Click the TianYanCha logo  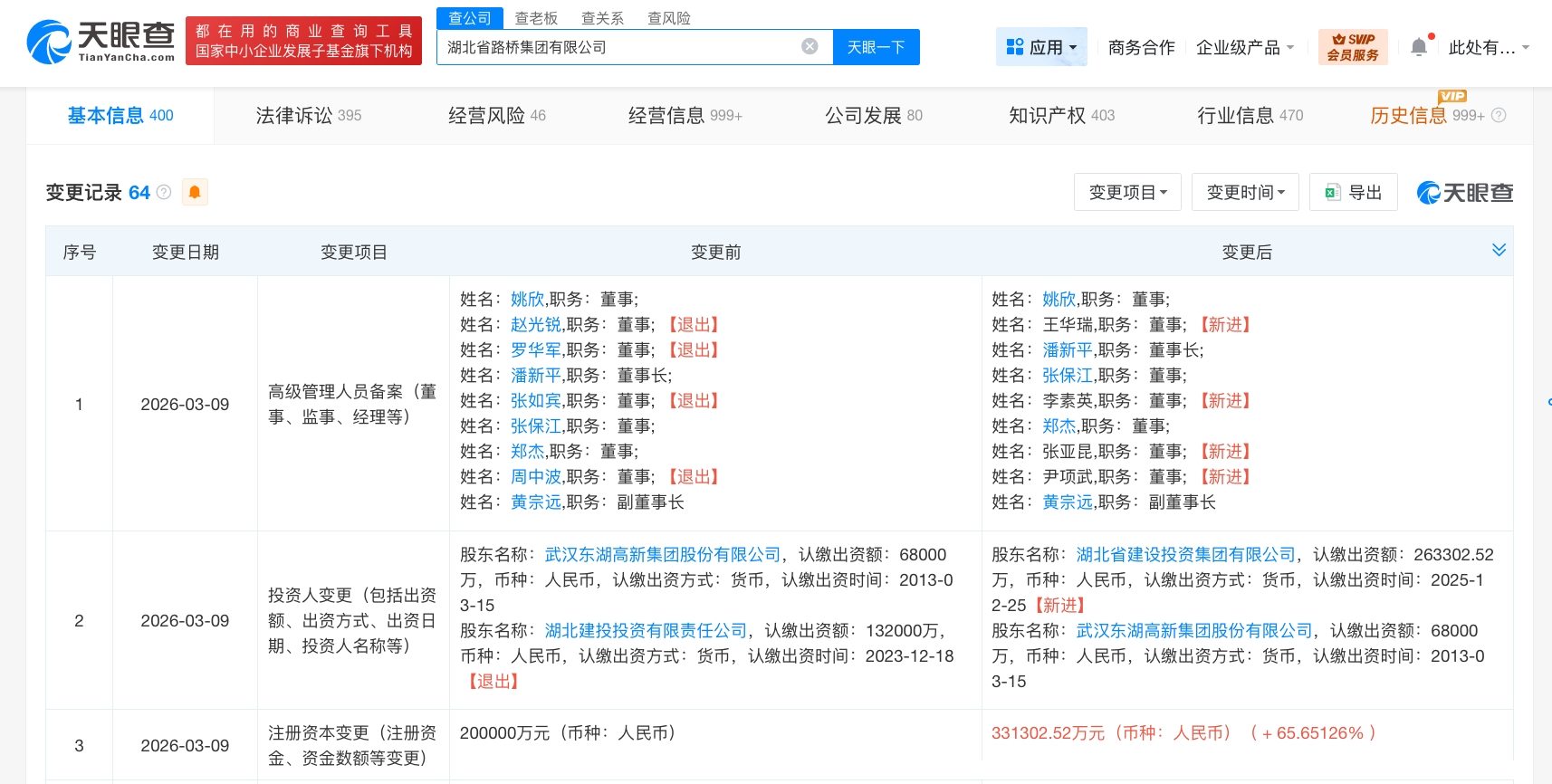click(101, 42)
